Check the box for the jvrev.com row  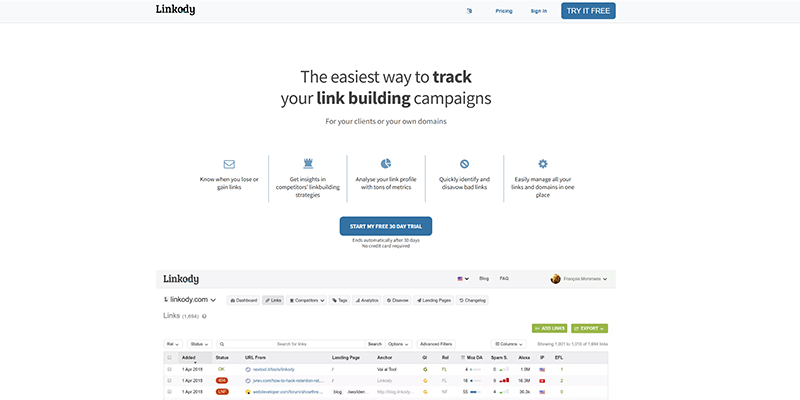[169, 381]
